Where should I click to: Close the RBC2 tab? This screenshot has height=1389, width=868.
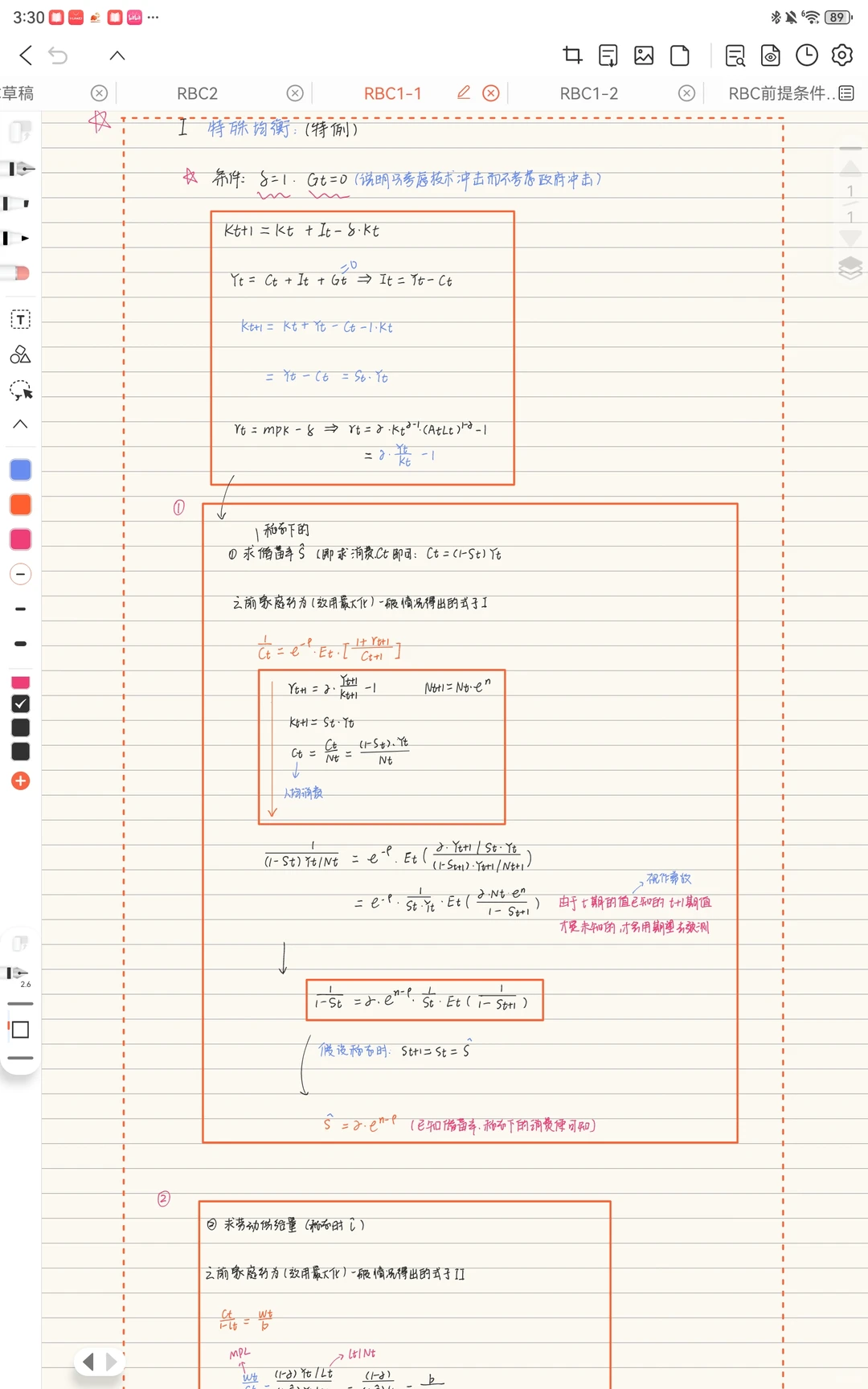pyautogui.click(x=295, y=93)
